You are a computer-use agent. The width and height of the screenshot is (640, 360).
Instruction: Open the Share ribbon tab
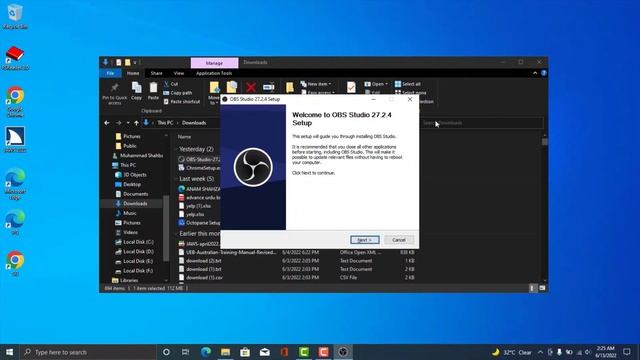click(x=156, y=73)
